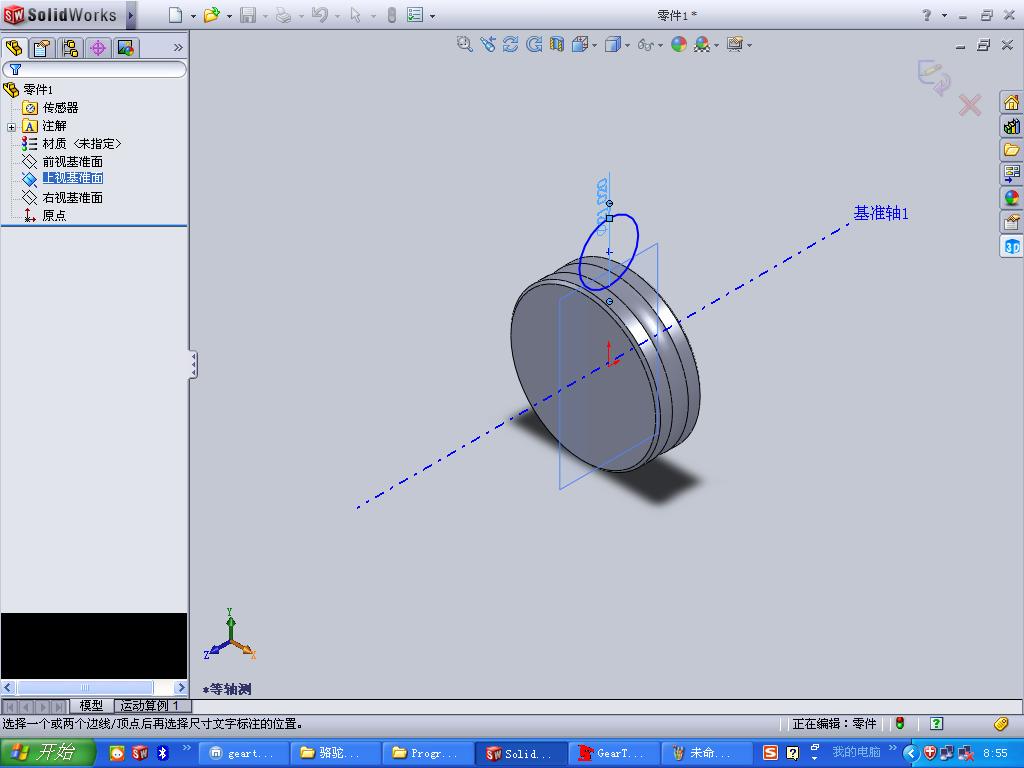Select the 传感器 sensors item
1024x768 pixels.
pos(60,108)
